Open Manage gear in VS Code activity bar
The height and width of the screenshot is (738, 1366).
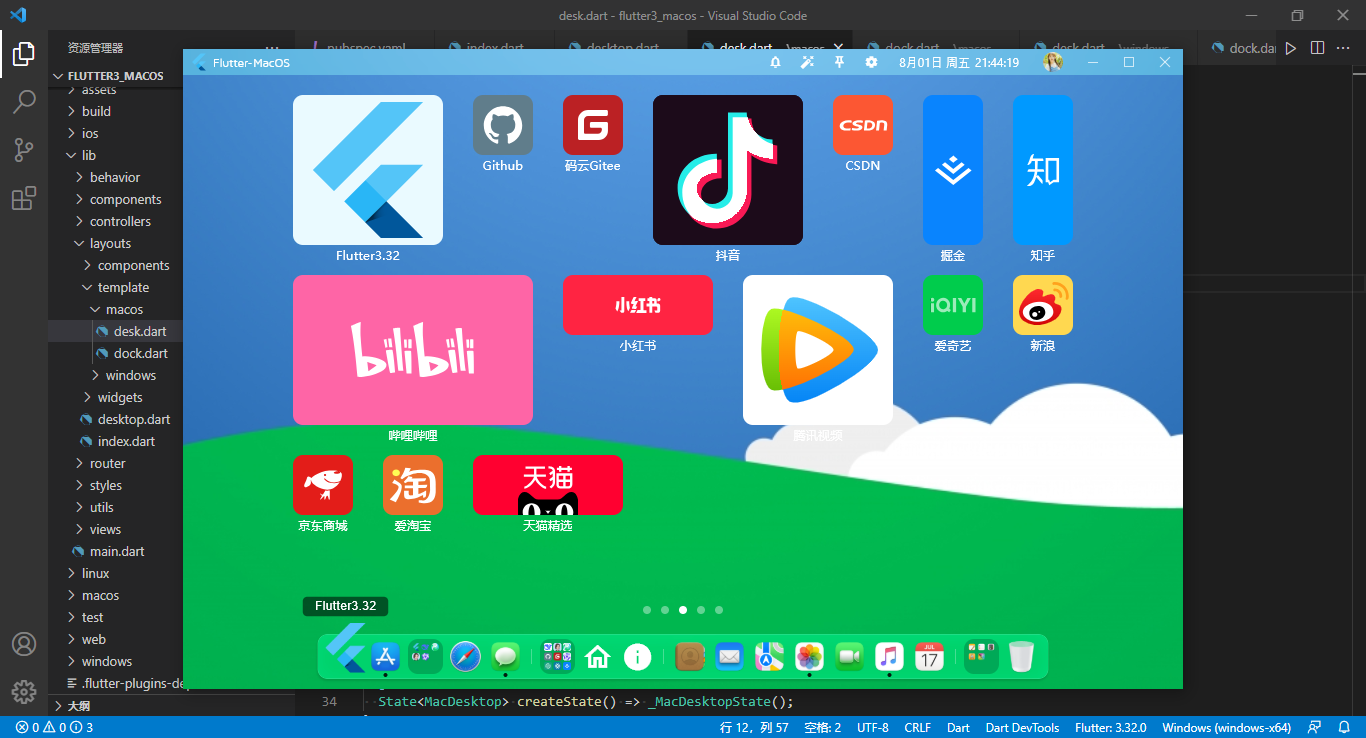coord(24,691)
